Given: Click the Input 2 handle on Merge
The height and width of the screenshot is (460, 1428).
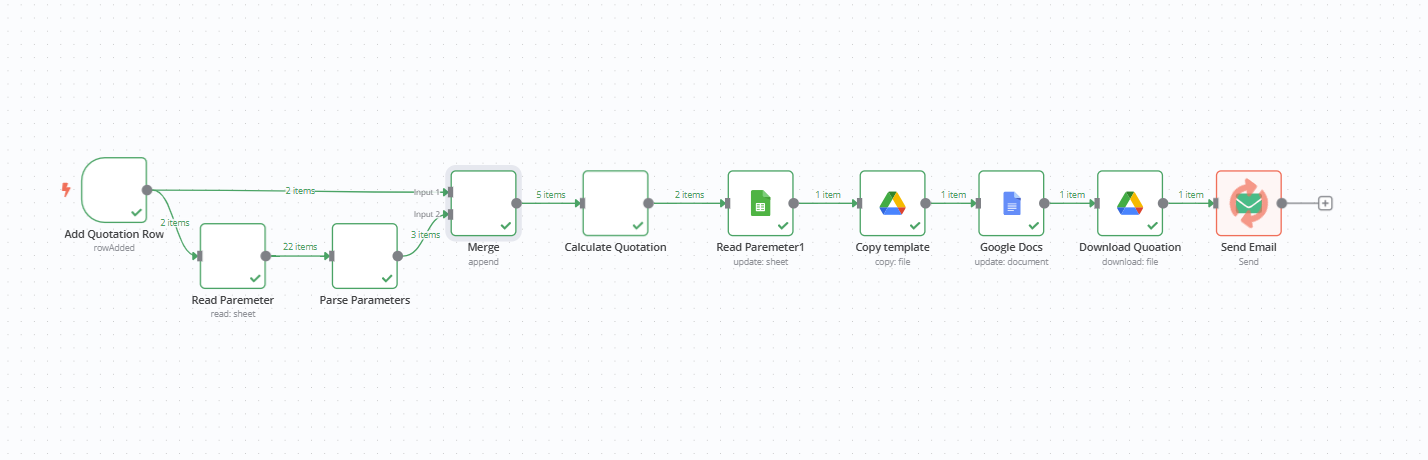Looking at the screenshot, I should pyautogui.click(x=450, y=214).
